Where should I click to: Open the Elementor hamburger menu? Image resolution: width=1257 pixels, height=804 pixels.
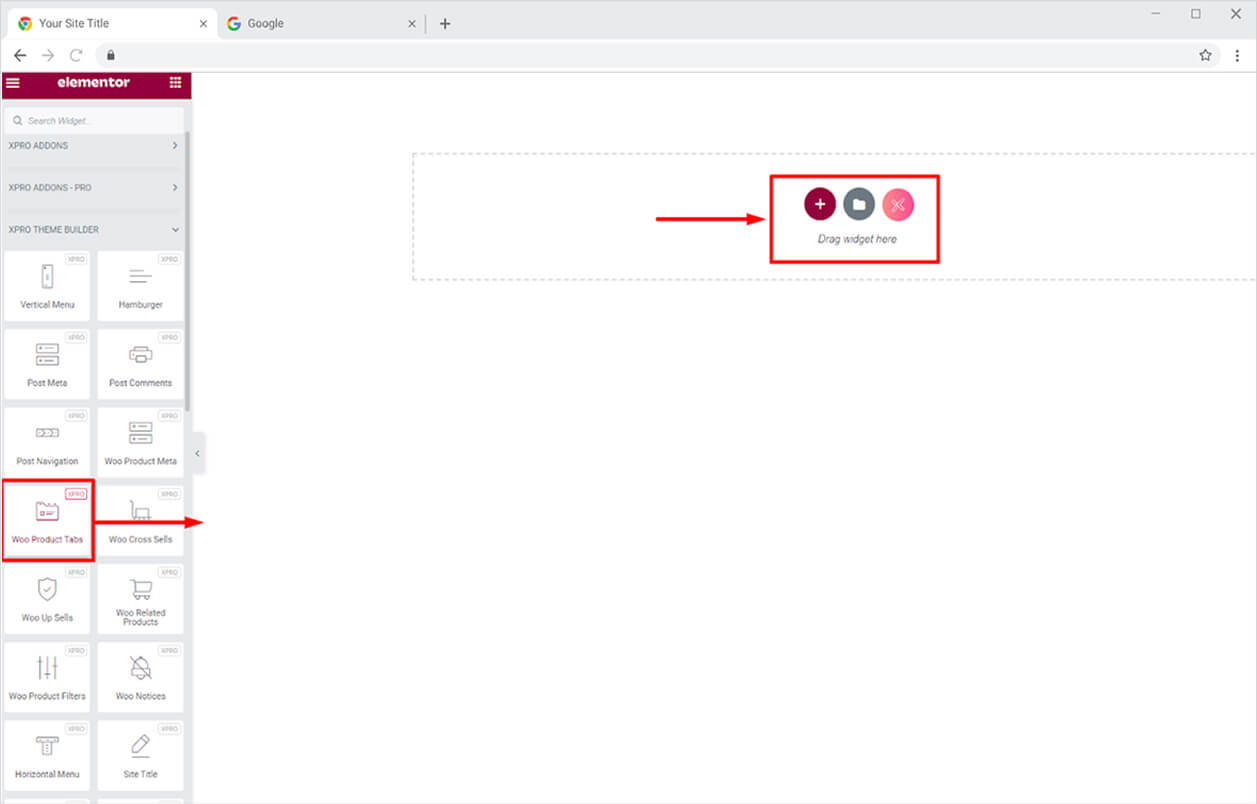(x=13, y=83)
